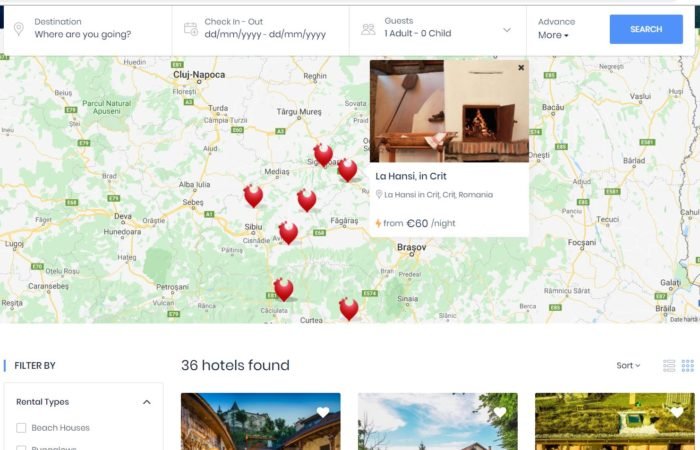Open La Hansi, in Crit listing title
Screen dimensions: 700x450
411,176
